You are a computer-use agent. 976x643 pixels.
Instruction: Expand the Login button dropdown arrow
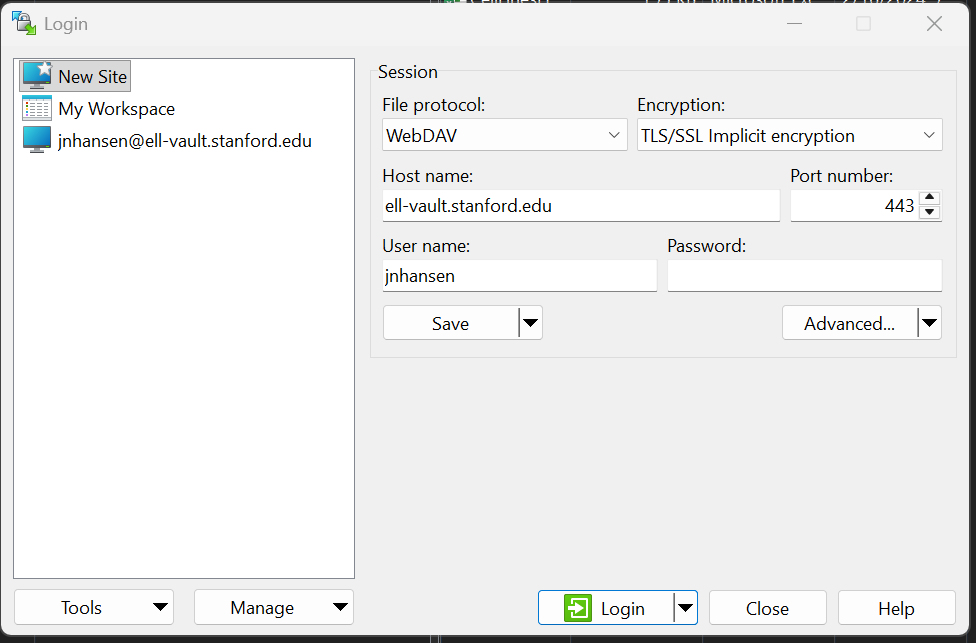coord(685,608)
